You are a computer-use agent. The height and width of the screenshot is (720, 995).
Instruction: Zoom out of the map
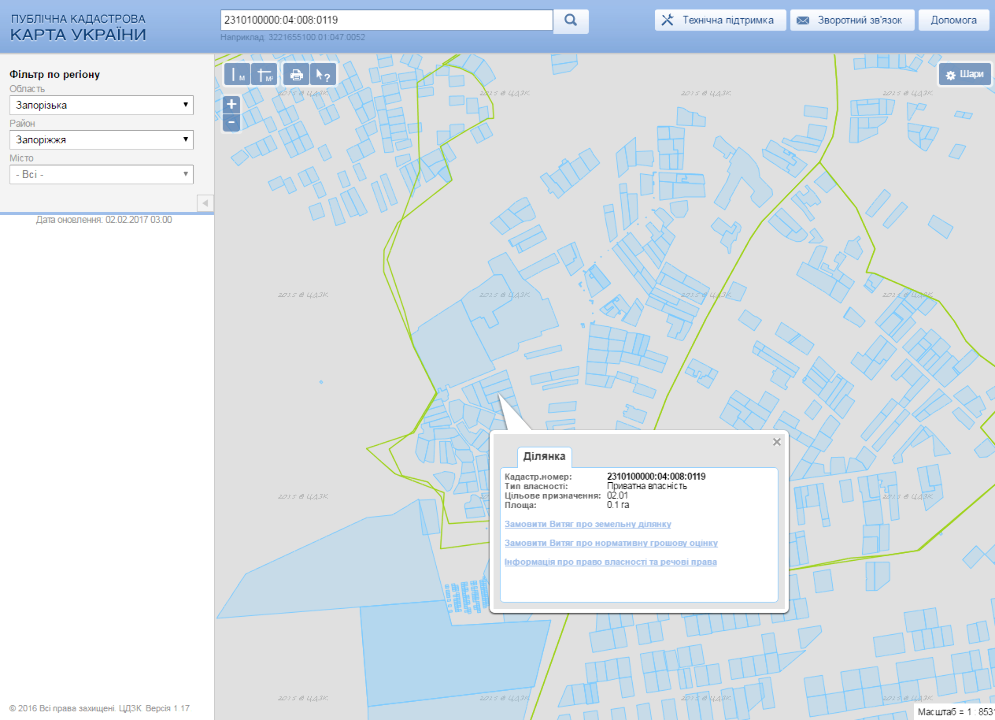point(232,122)
